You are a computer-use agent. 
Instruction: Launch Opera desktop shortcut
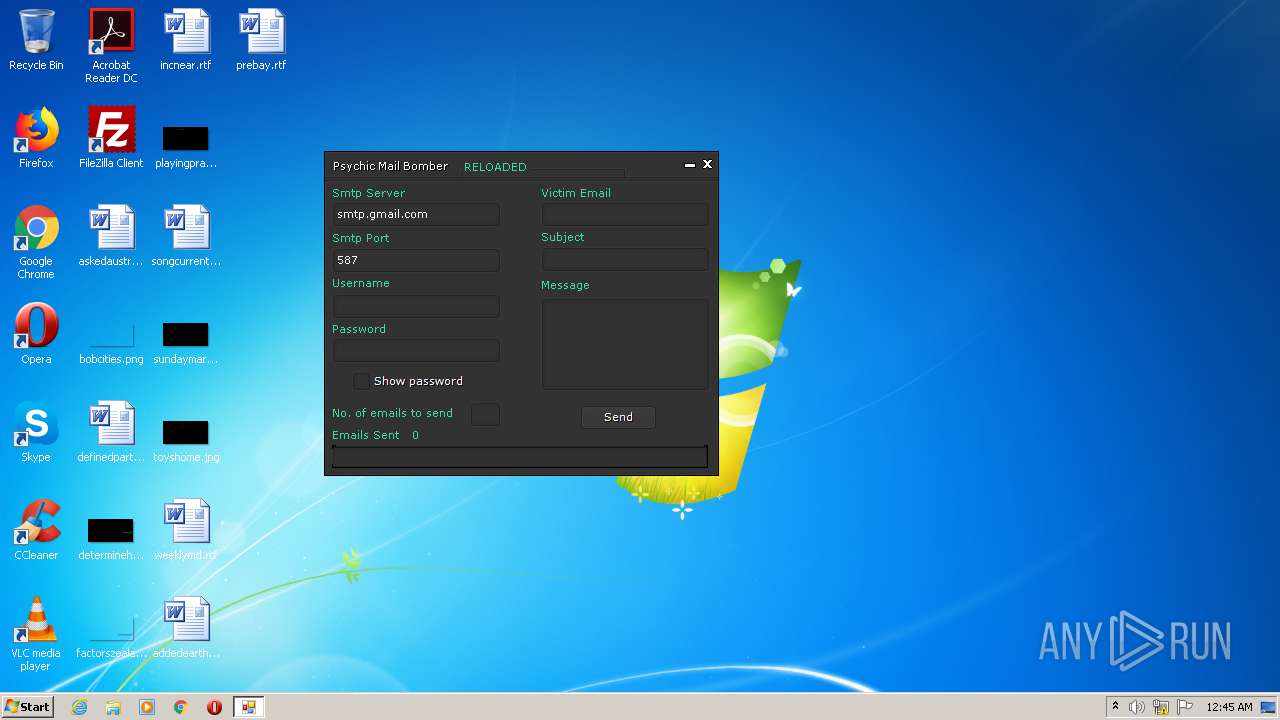pos(36,335)
